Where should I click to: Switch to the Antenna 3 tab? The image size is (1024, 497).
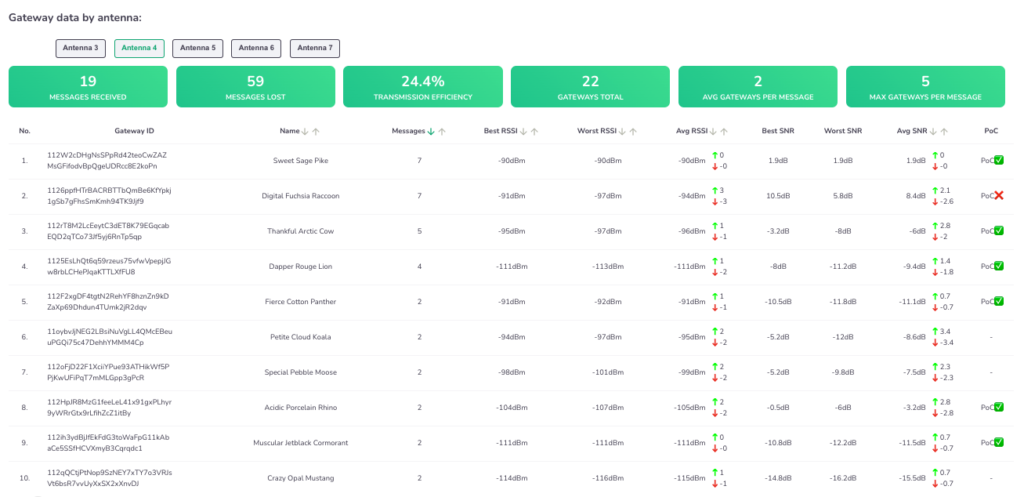[x=81, y=48]
